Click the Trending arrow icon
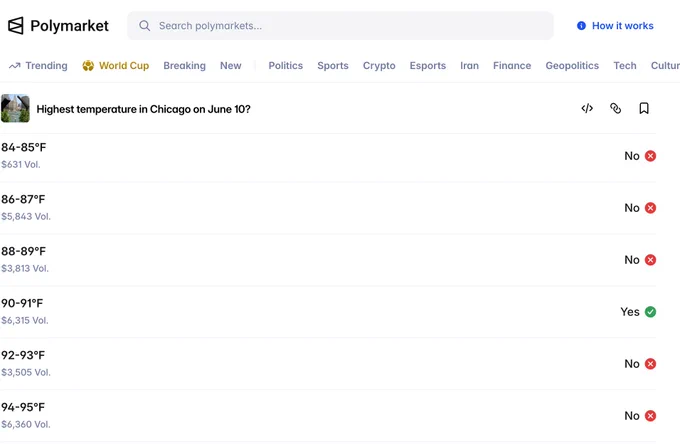Screen dimensions: 680x445 pos(15,66)
